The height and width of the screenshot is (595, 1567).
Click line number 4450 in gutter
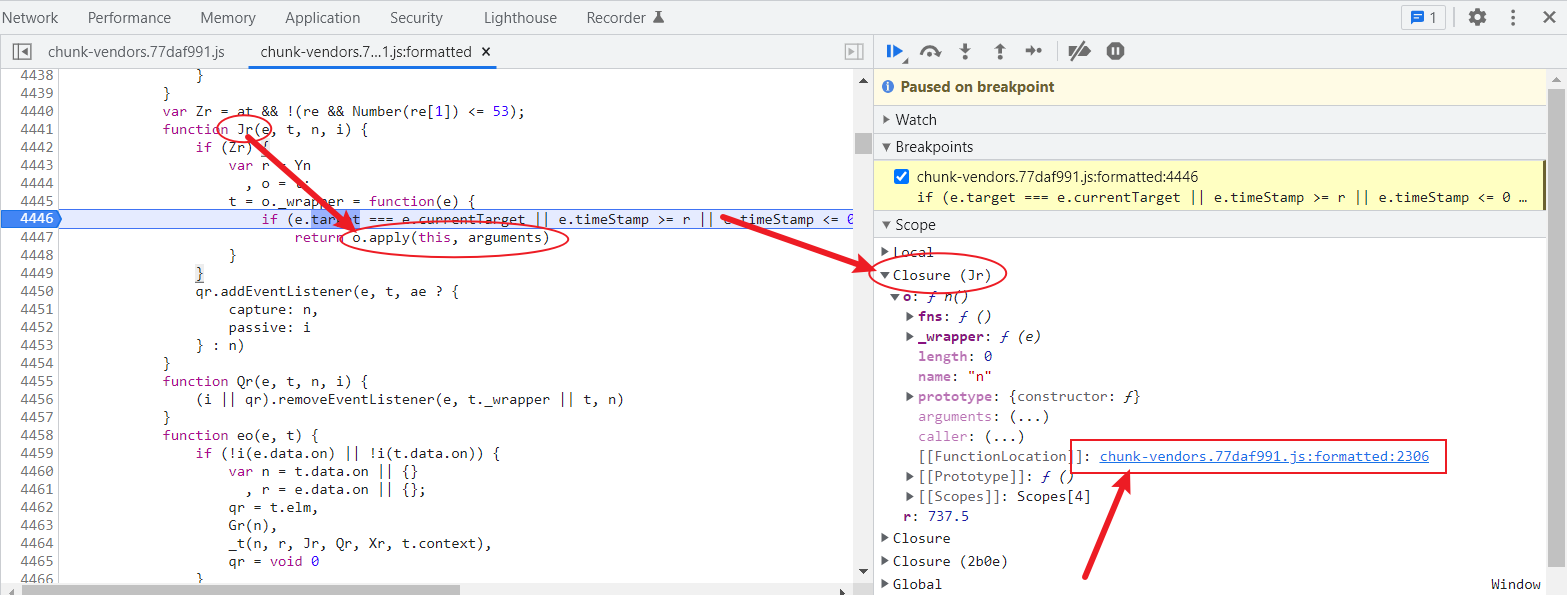(37, 291)
